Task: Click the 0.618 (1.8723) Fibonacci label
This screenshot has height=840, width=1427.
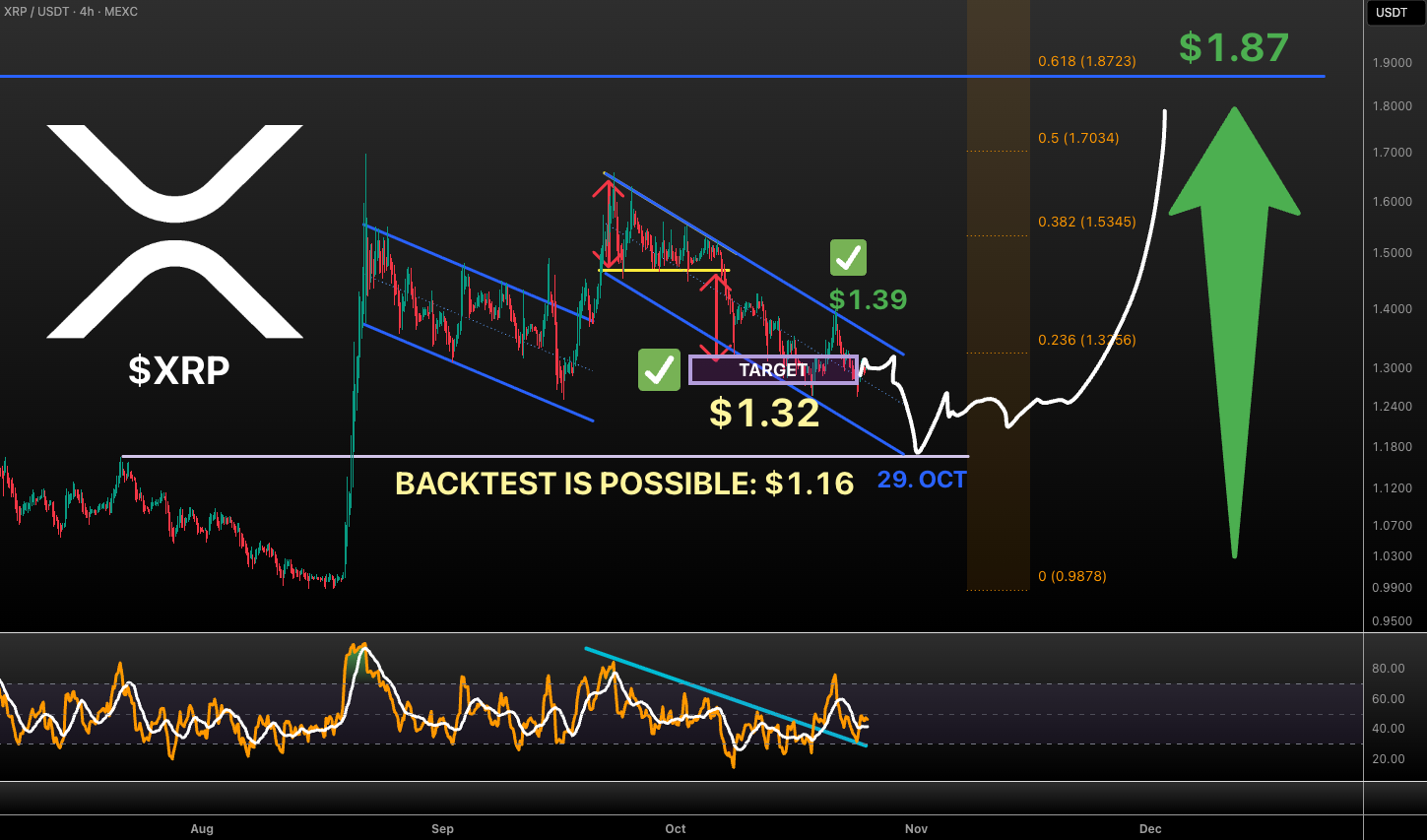Action: point(1087,61)
